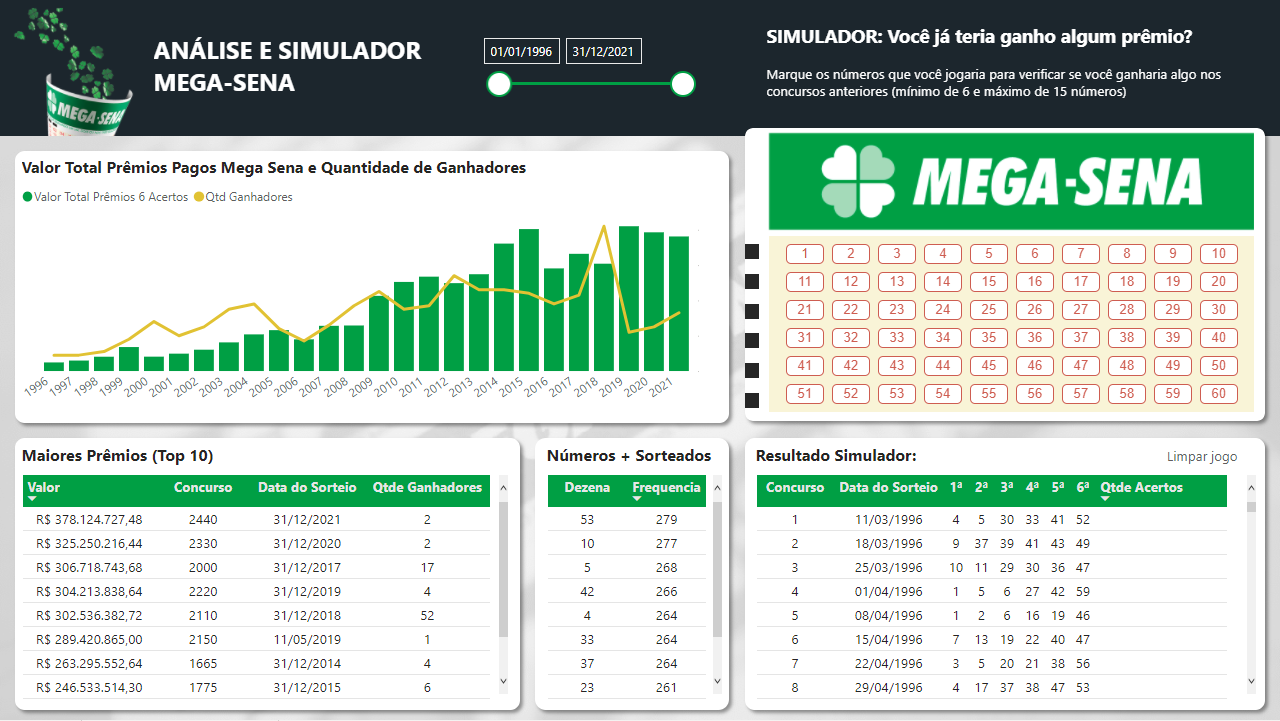Click concurso 2150 cell in Top 10
Screen dimensions: 1280x721
click(x=203, y=639)
